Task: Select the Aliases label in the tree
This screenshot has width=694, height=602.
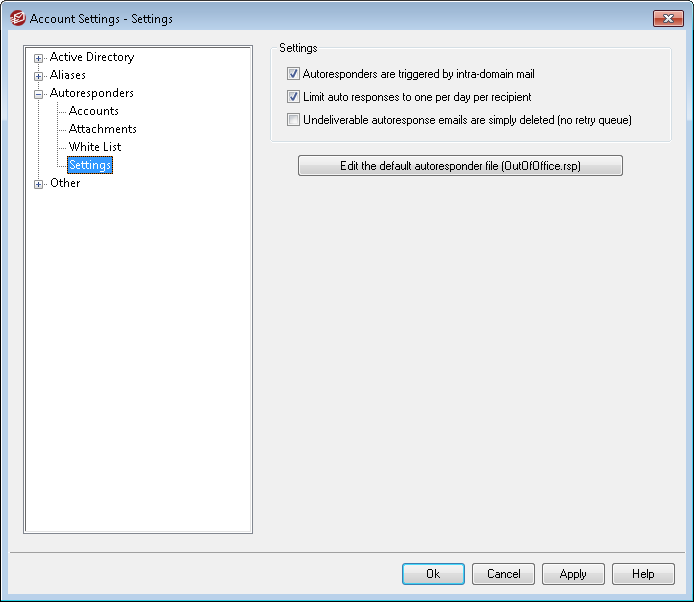Action: point(68,75)
